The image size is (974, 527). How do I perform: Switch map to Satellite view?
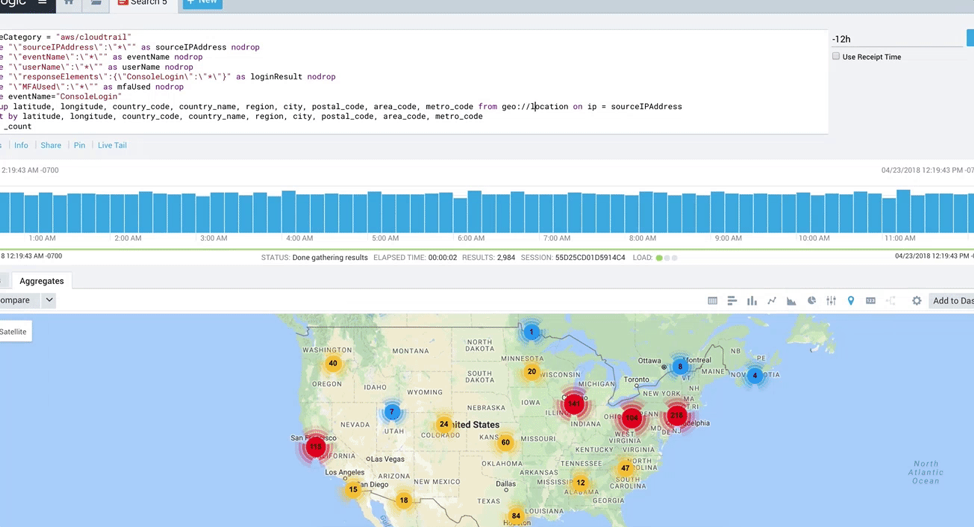[x=14, y=331]
